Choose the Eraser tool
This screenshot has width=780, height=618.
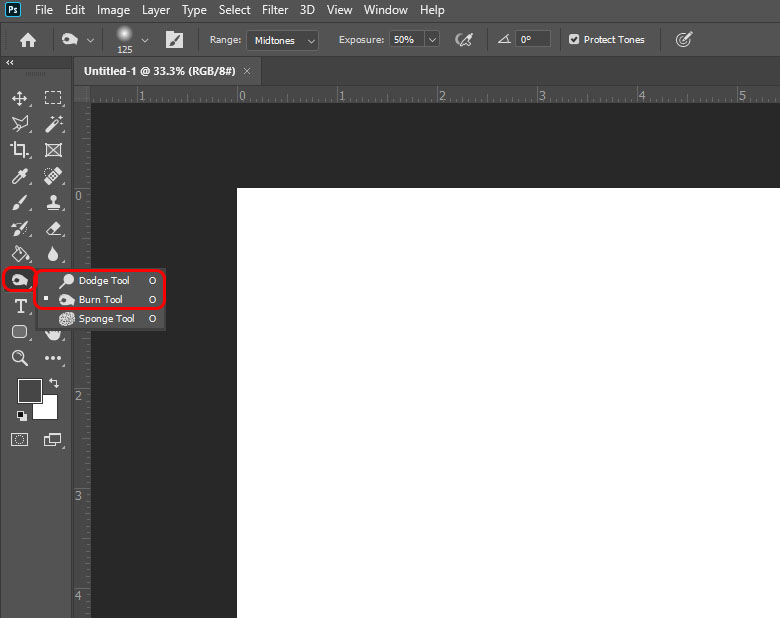click(53, 228)
